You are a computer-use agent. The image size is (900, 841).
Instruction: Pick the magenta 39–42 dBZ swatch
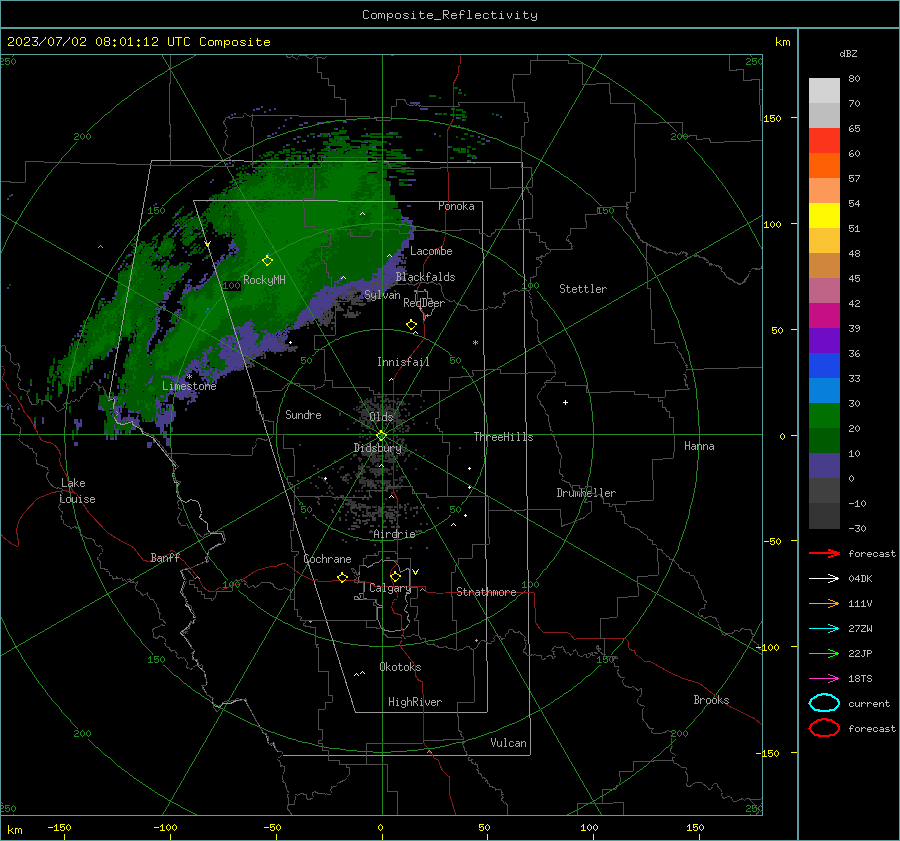pyautogui.click(x=824, y=316)
